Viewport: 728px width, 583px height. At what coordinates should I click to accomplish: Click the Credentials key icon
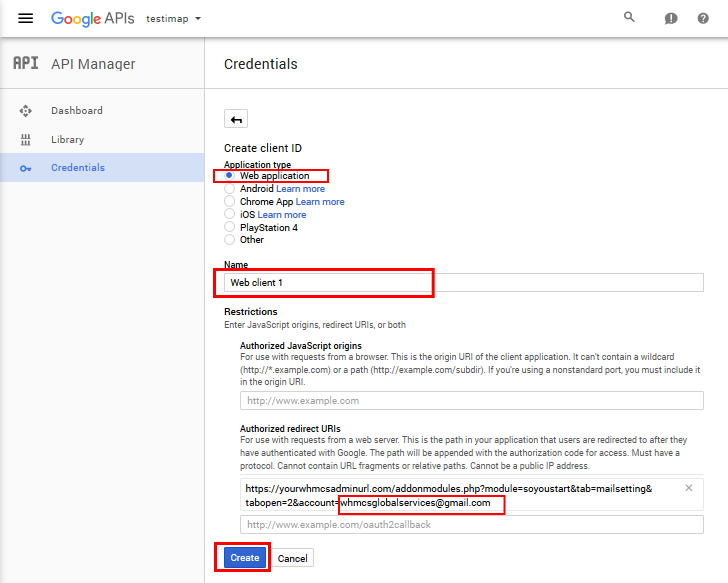pyautogui.click(x=26, y=168)
